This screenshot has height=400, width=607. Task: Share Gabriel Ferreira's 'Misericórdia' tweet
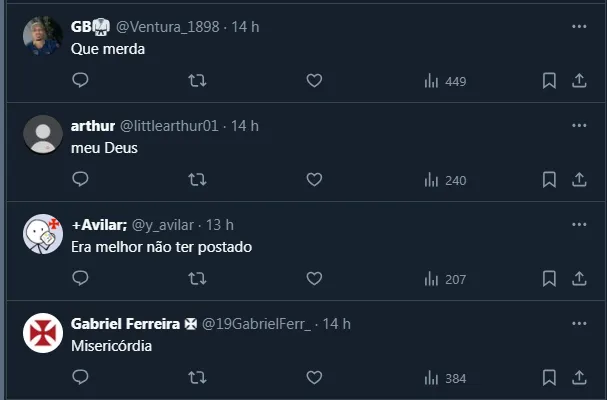coord(579,378)
